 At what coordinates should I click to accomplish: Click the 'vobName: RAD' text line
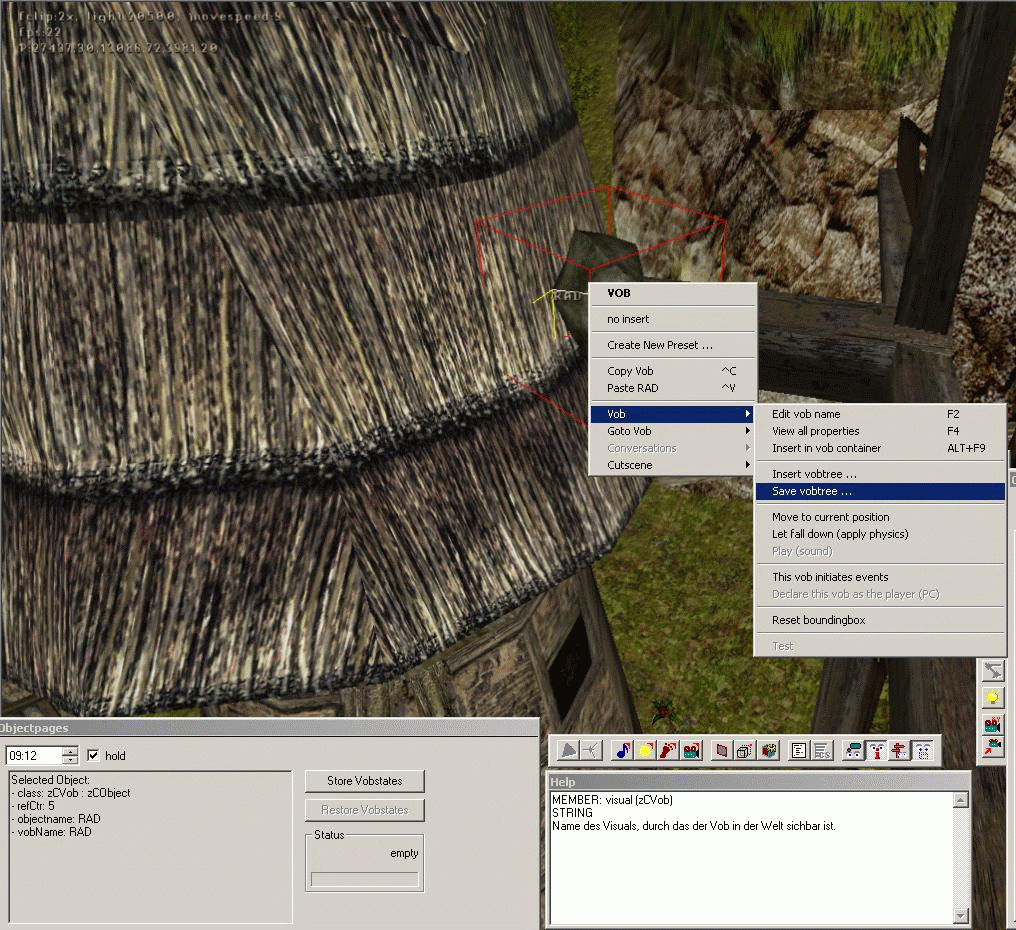pyautogui.click(x=51, y=831)
